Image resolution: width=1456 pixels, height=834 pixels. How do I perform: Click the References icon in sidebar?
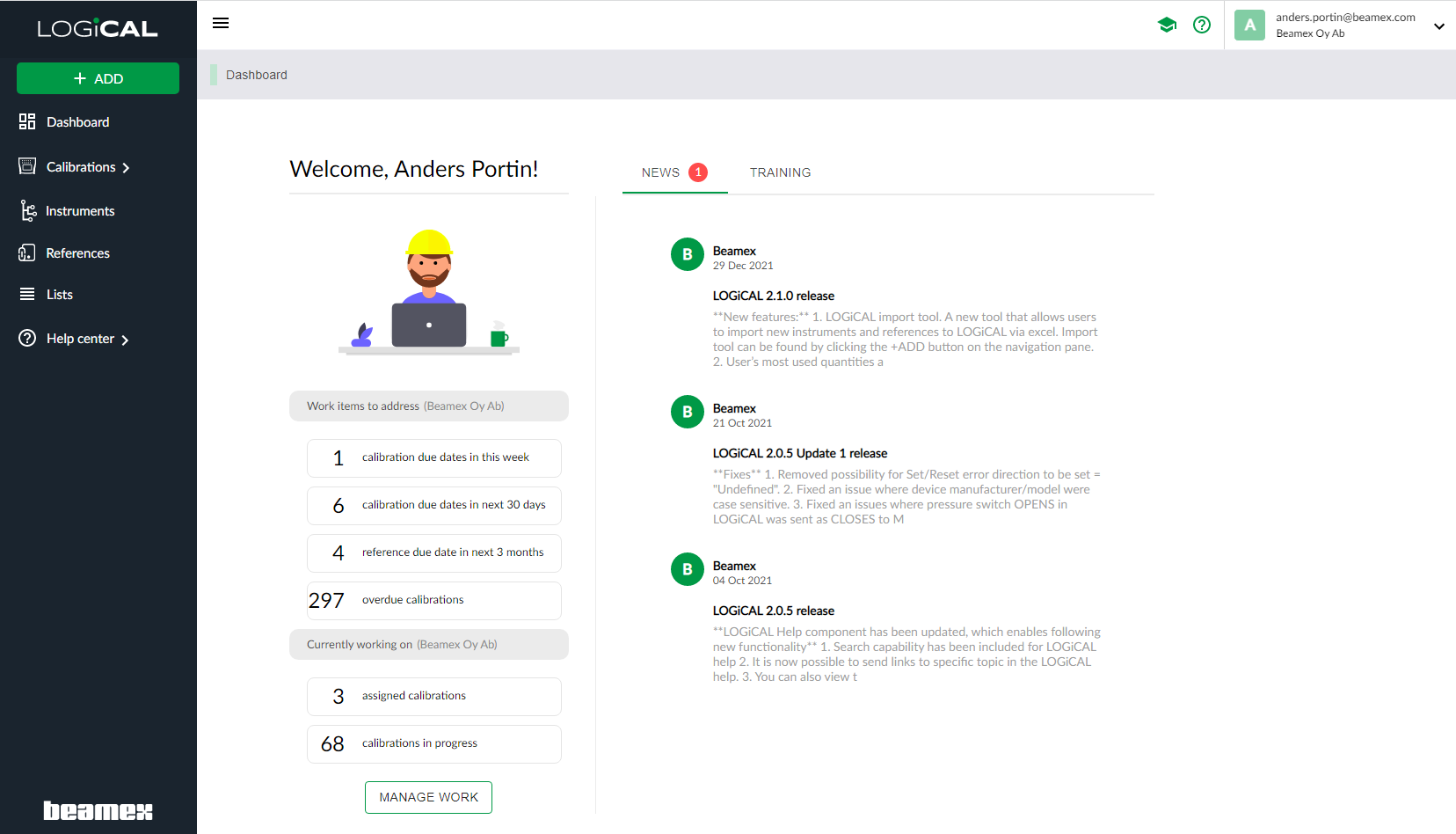[27, 252]
